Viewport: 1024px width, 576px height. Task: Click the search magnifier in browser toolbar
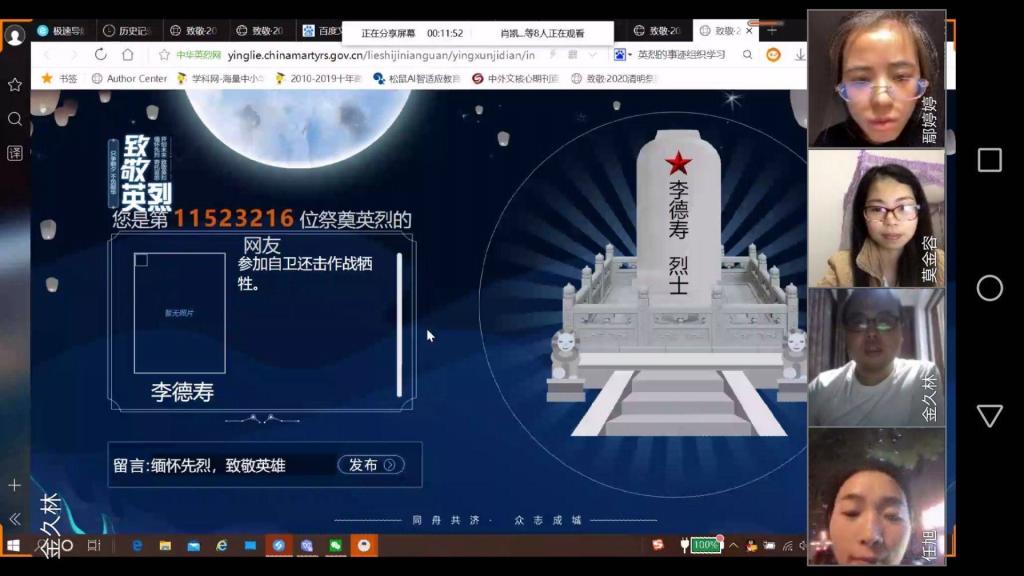747,55
